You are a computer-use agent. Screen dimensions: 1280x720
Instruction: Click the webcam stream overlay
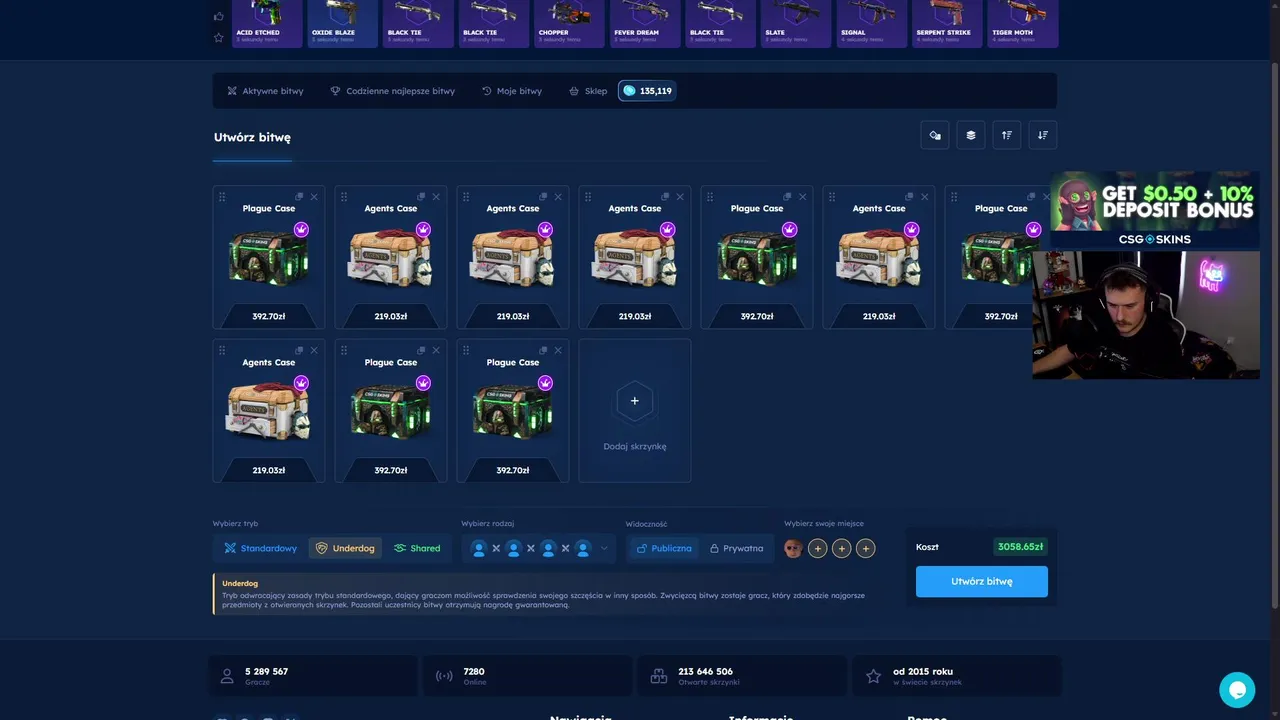[x=1146, y=314]
